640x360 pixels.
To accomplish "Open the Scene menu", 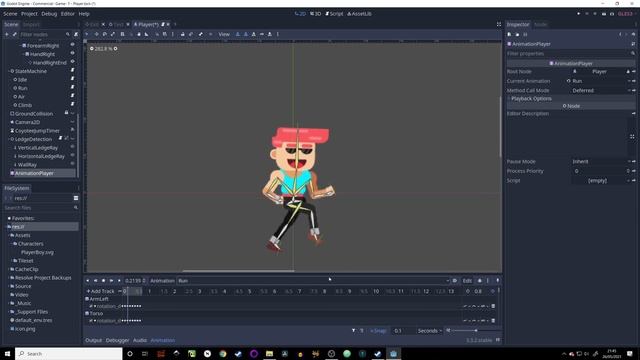I will click(10, 14).
